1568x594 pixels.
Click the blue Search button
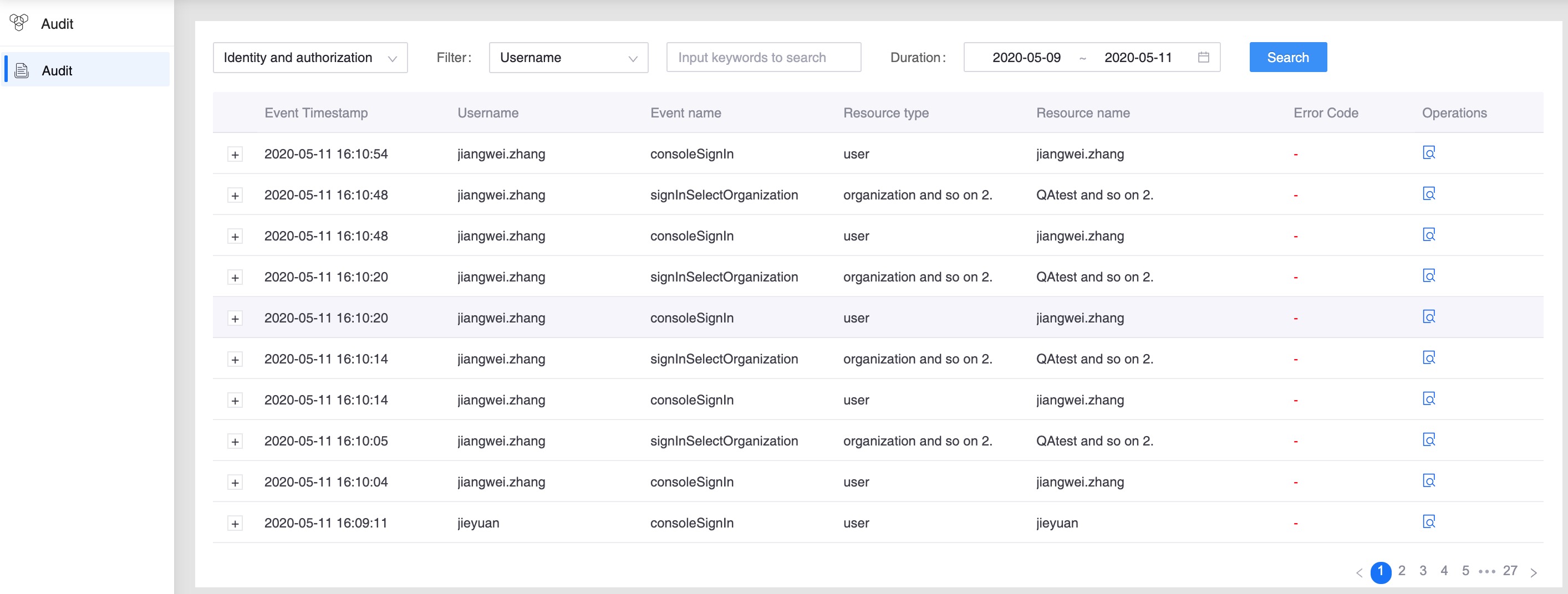[1288, 57]
